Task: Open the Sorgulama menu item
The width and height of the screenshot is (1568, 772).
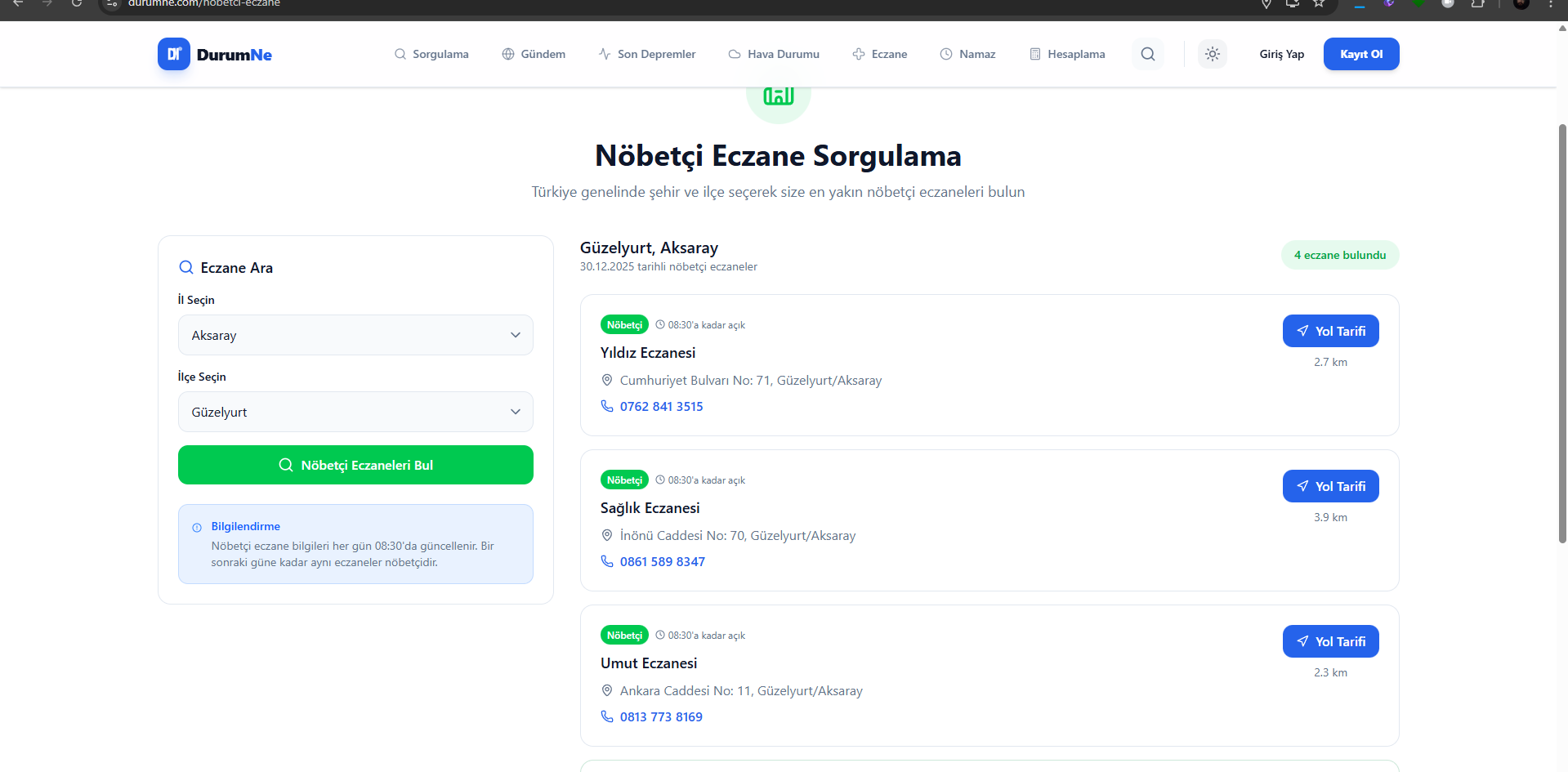Action: coord(431,54)
